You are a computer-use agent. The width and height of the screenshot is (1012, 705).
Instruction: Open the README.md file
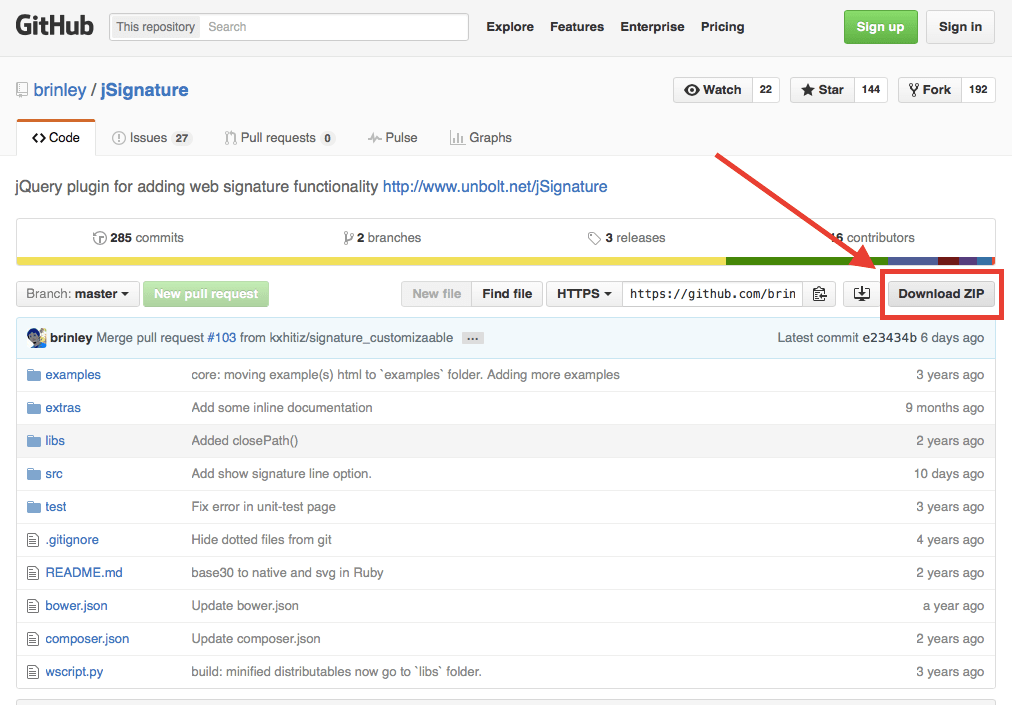click(84, 573)
